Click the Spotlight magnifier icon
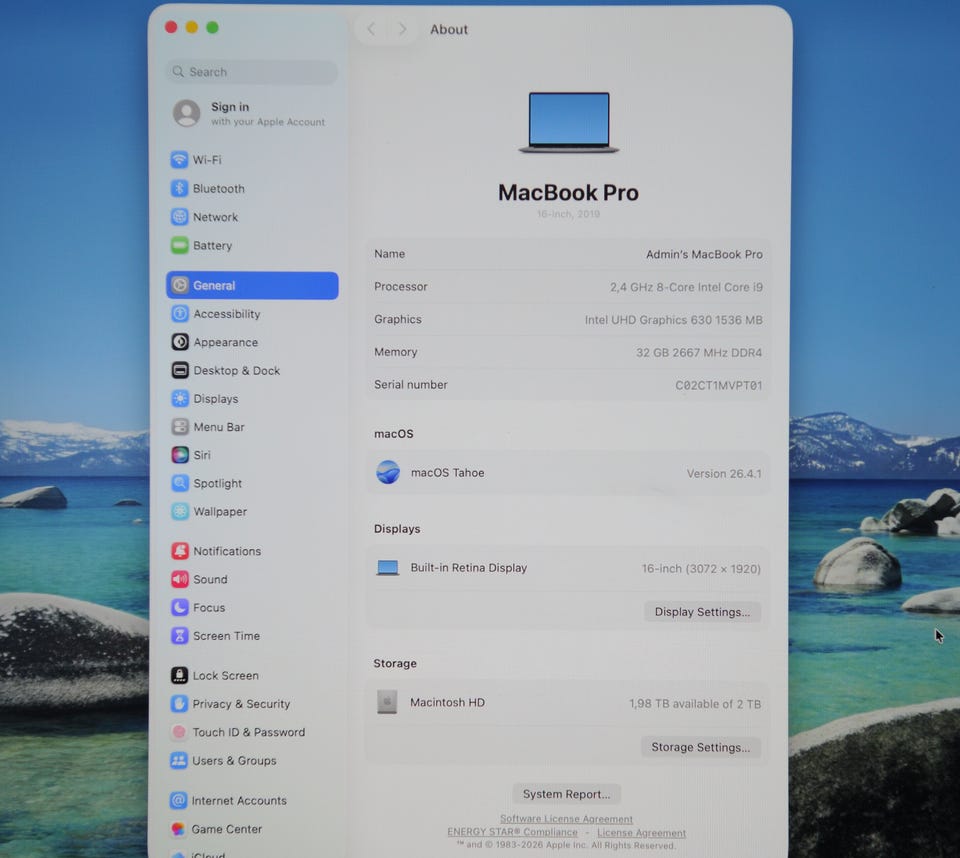 tap(180, 483)
